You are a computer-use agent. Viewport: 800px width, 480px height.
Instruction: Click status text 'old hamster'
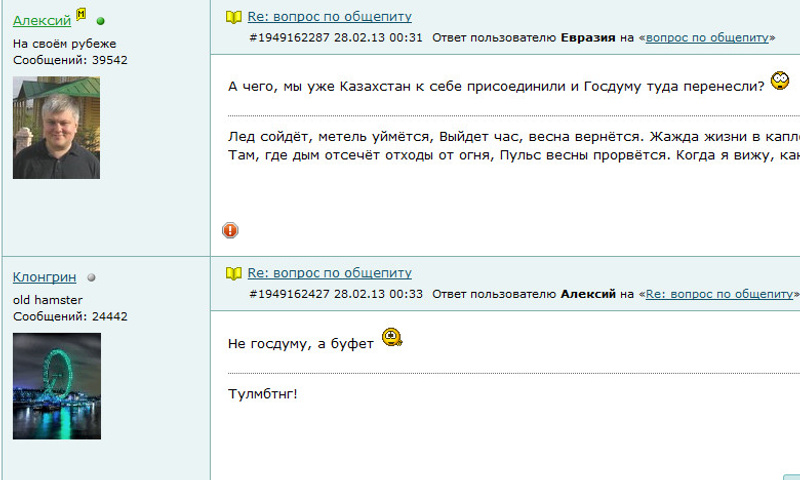(x=47, y=300)
